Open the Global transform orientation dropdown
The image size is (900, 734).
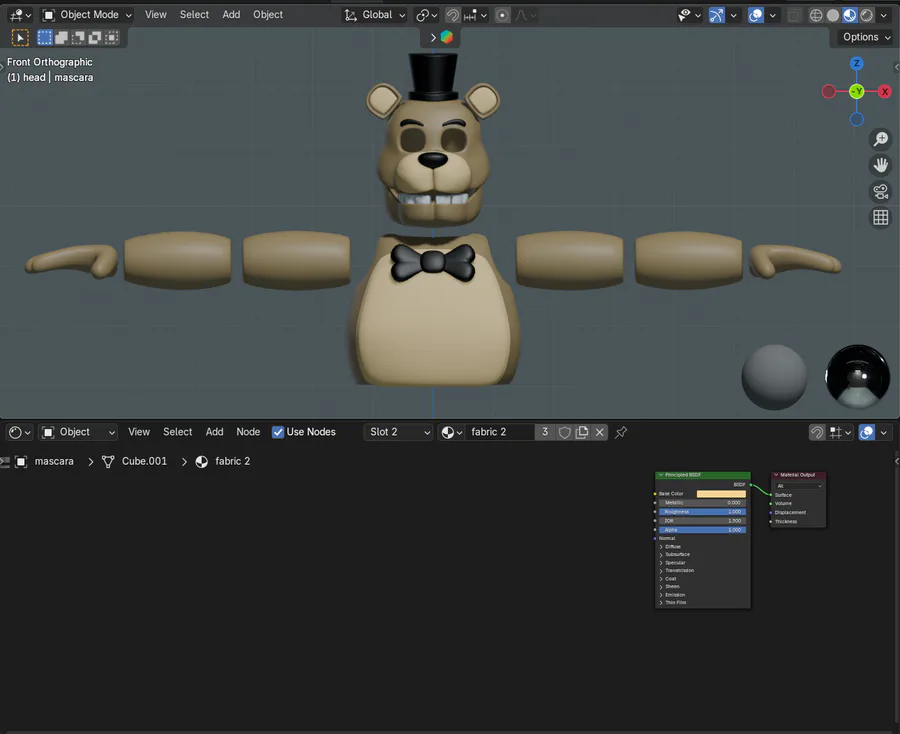(375, 15)
